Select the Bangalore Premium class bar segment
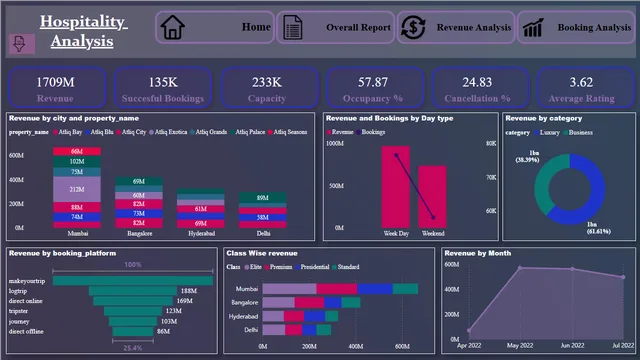 tap(309, 302)
